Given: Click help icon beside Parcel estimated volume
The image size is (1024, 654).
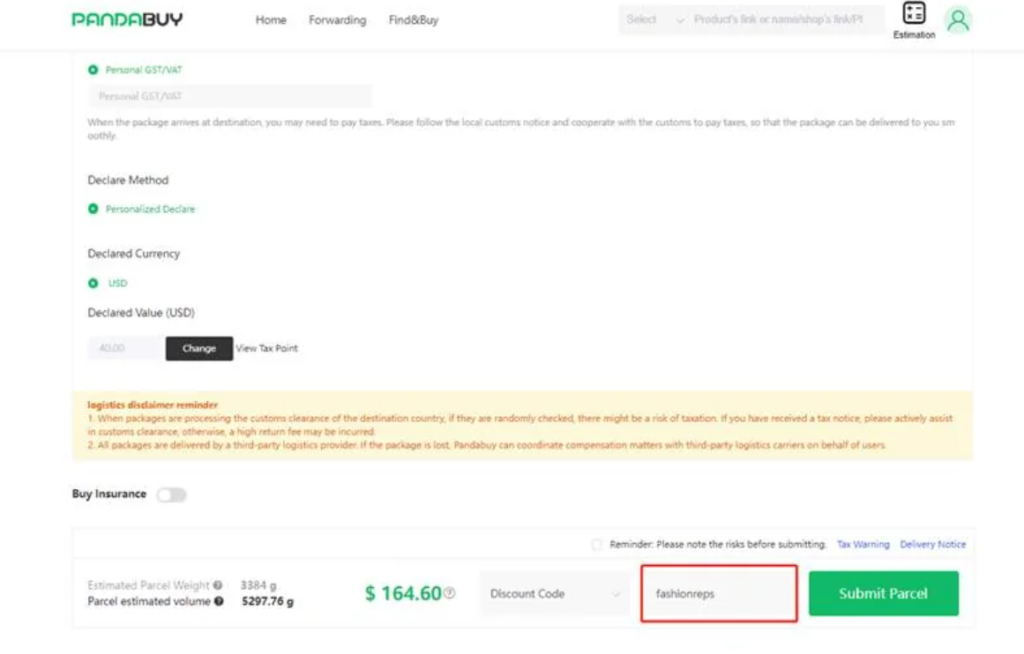Looking at the screenshot, I should tap(219, 602).
